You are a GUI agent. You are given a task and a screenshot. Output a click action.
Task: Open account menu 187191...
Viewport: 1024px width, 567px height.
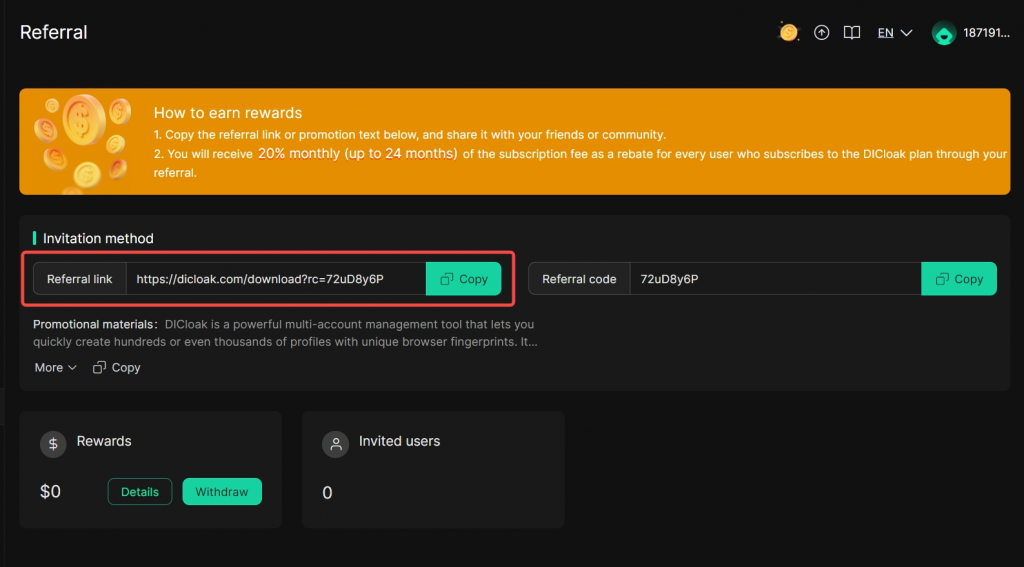[x=987, y=33]
